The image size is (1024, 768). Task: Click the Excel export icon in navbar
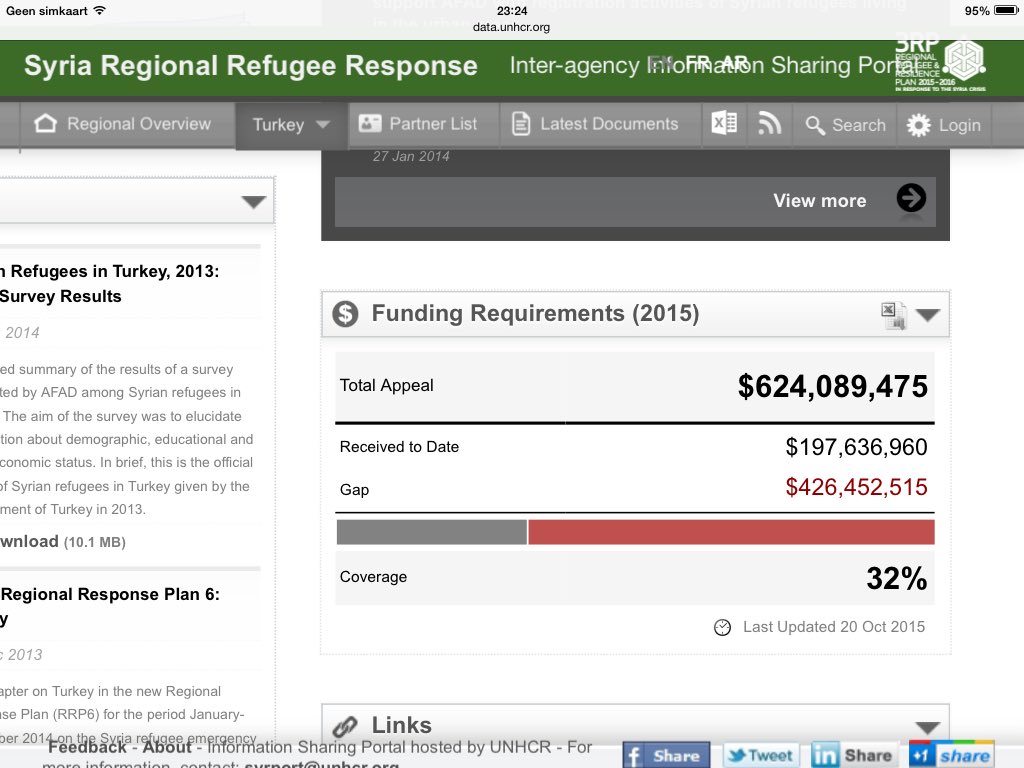[724, 123]
